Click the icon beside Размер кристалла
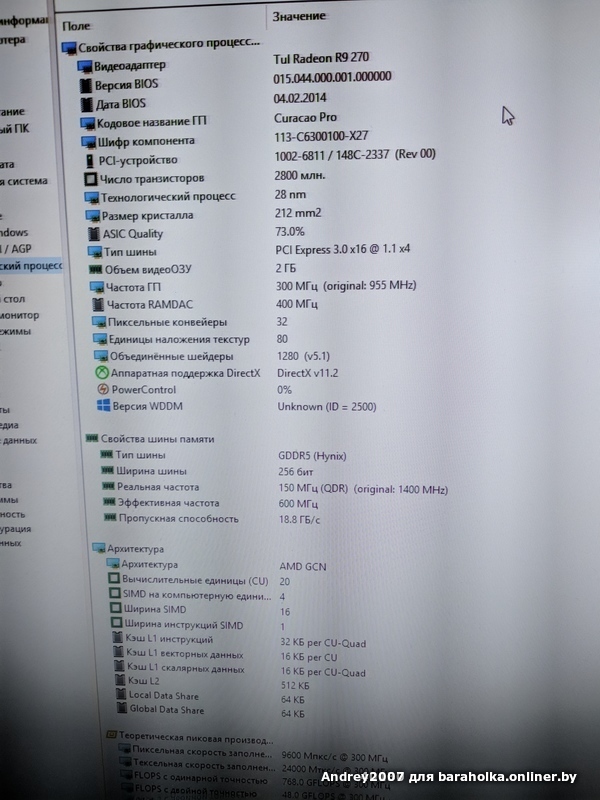The width and height of the screenshot is (600, 800). click(x=93, y=216)
